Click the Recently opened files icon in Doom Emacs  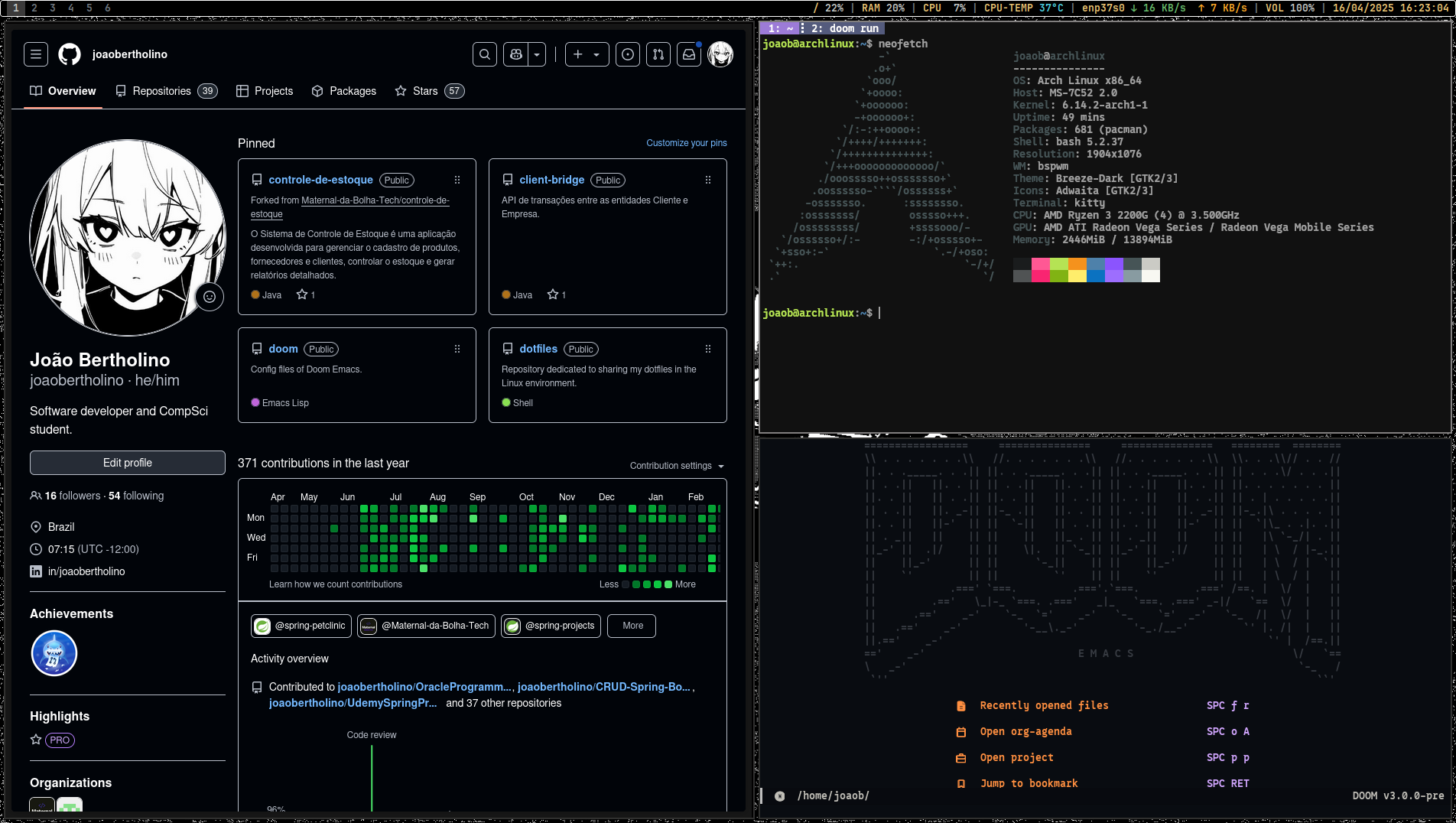click(961, 706)
